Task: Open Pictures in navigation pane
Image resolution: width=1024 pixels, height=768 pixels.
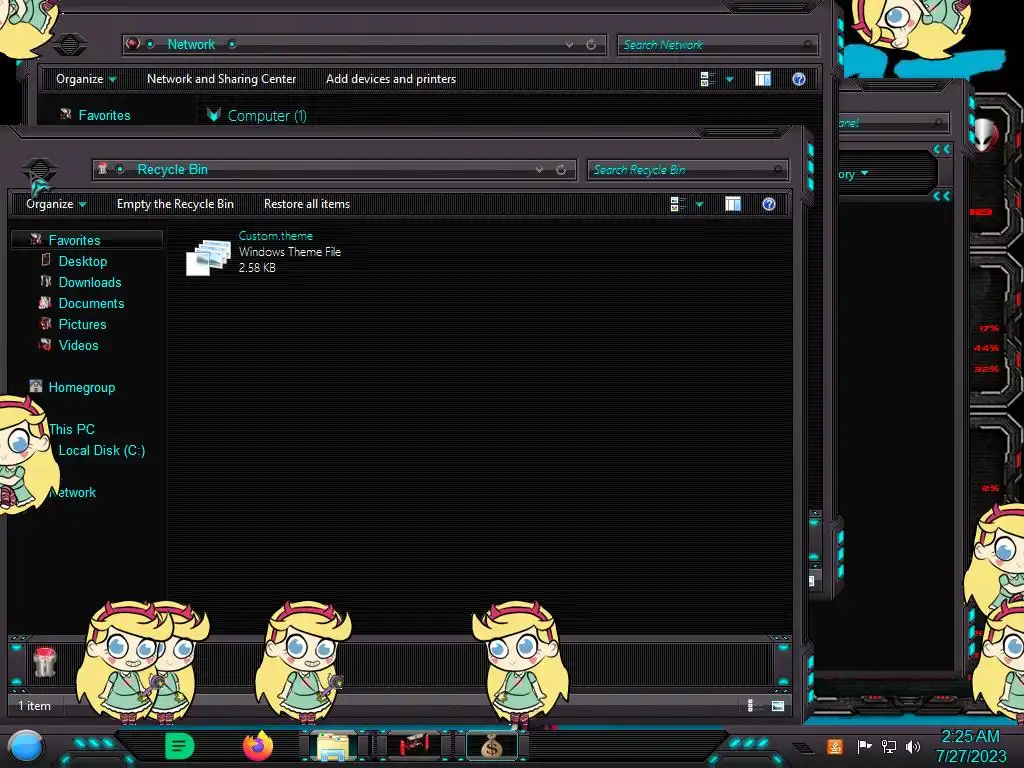Action: (82, 324)
